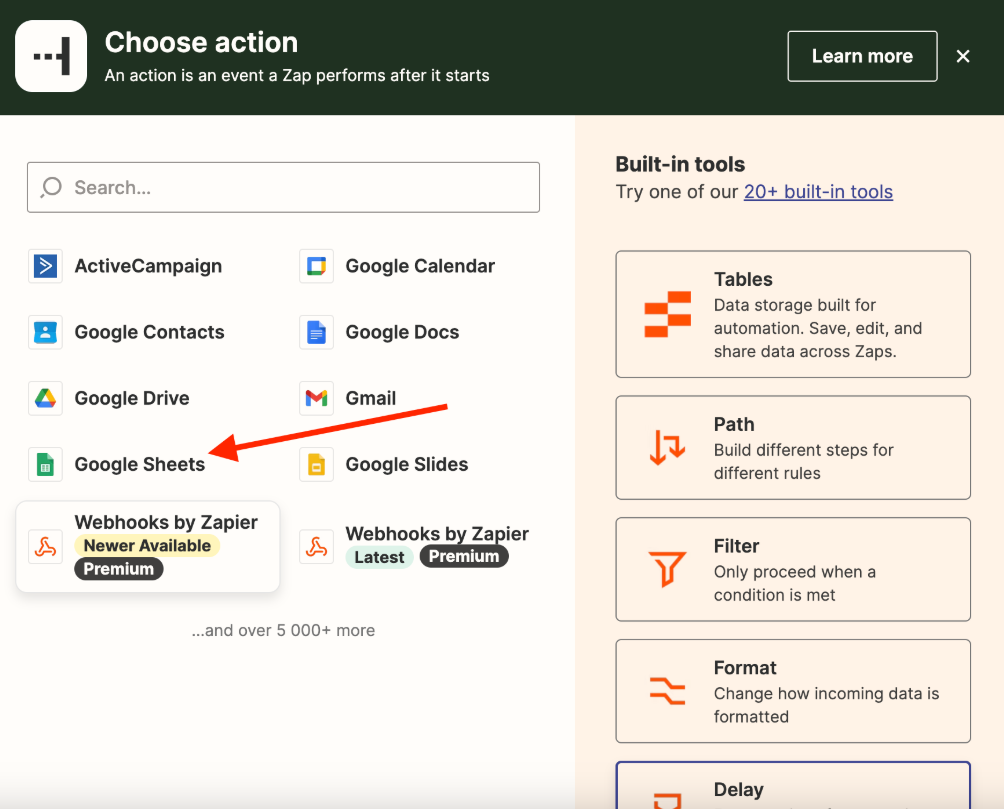Close the Choose action dialog
1004x809 pixels.
coord(963,56)
